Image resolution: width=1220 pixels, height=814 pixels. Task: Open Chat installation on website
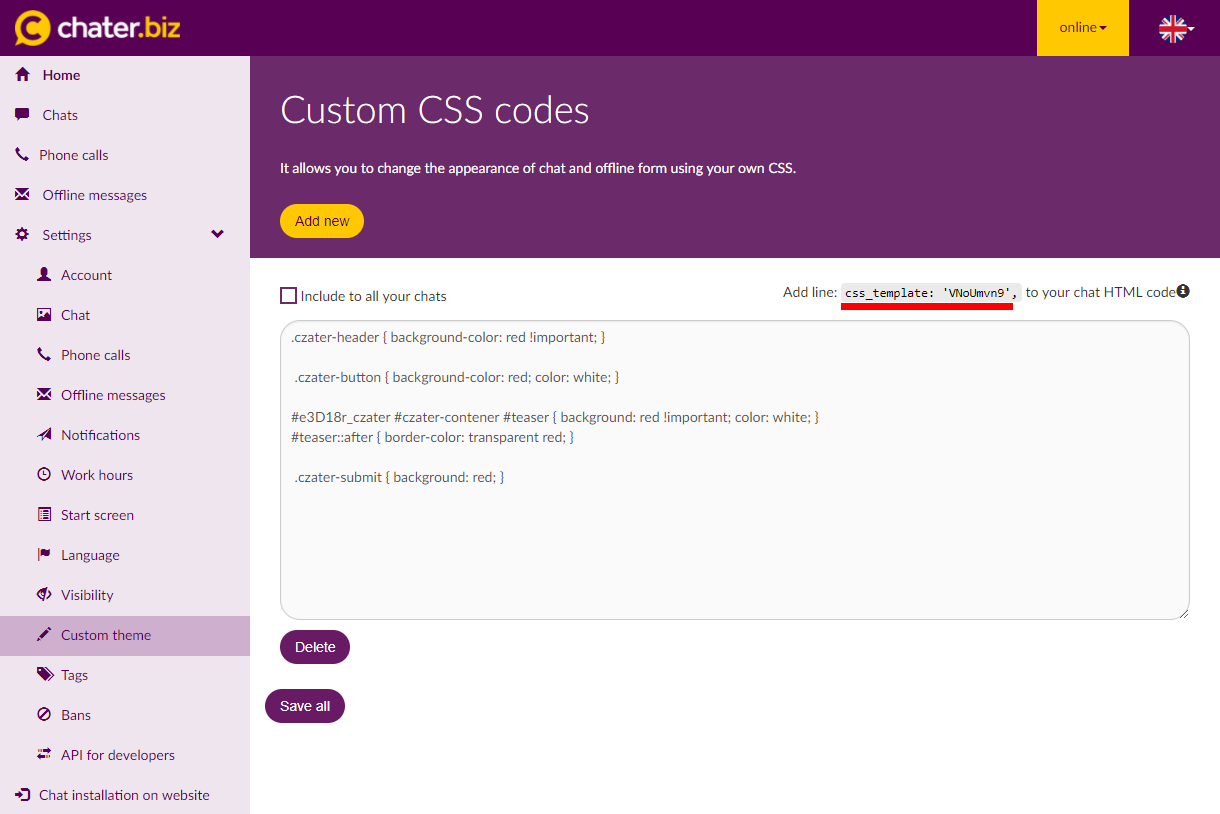pos(124,795)
